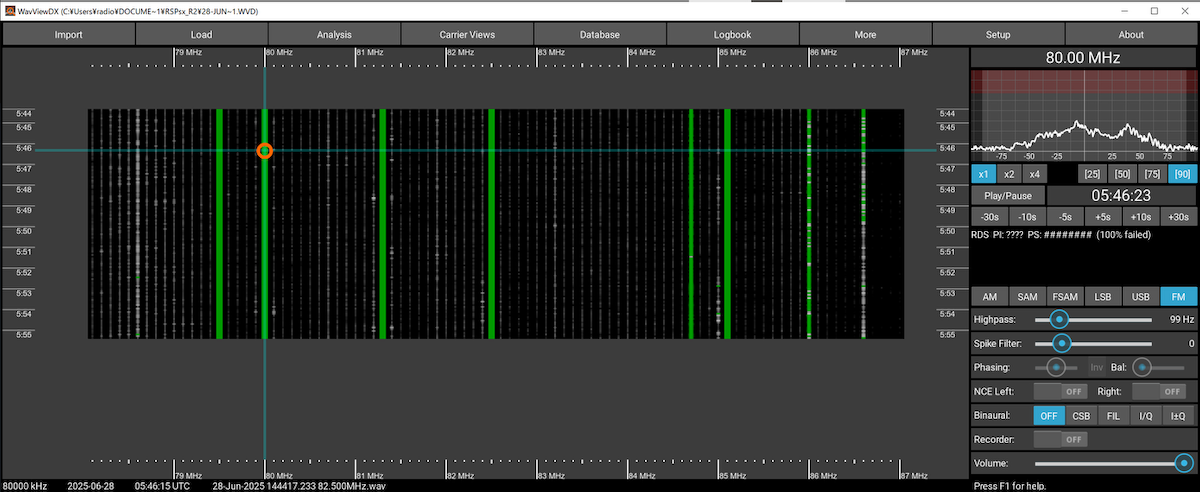
Task: Click the spectrum display under 80.00 MHz
Action: tap(1084, 112)
